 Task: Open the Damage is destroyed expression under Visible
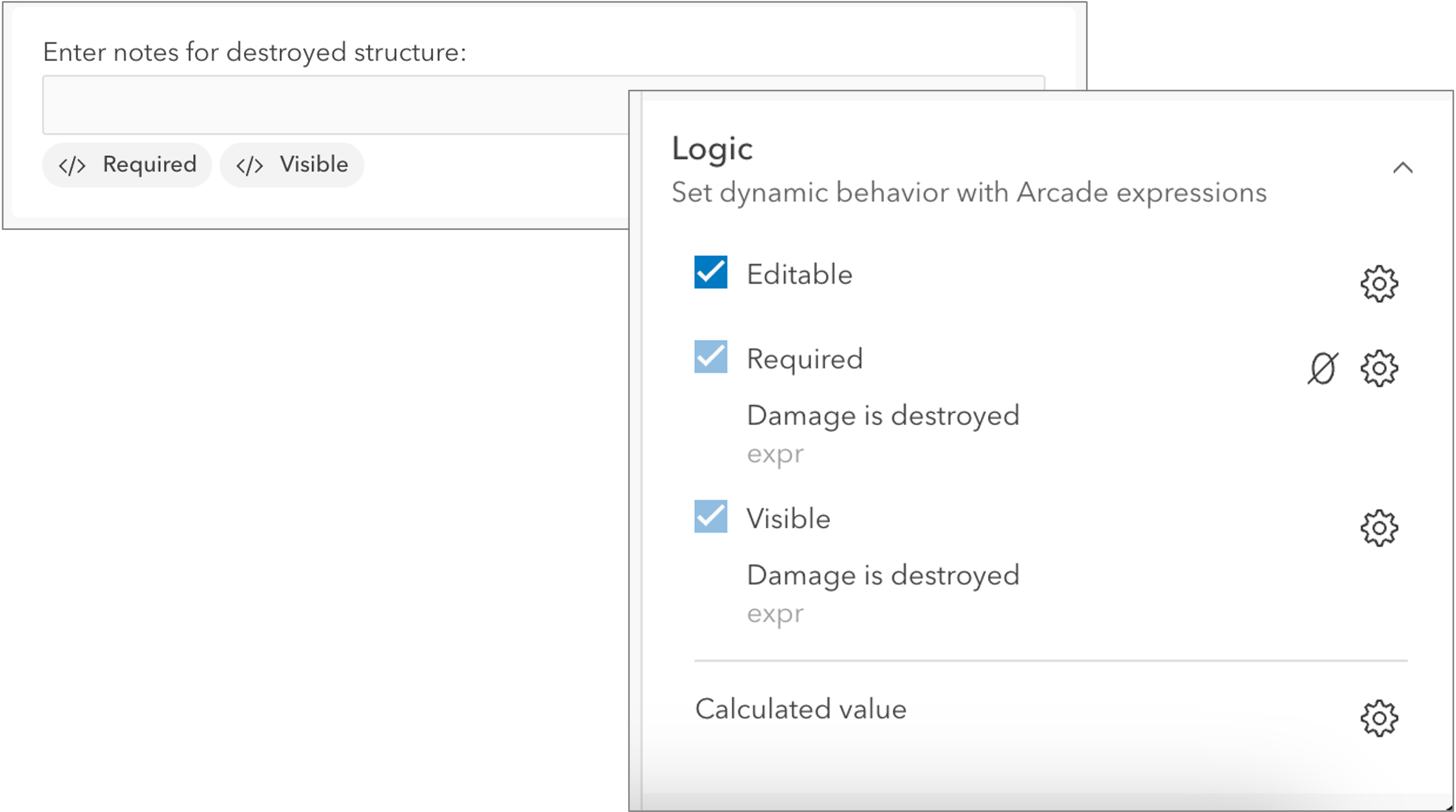point(884,575)
